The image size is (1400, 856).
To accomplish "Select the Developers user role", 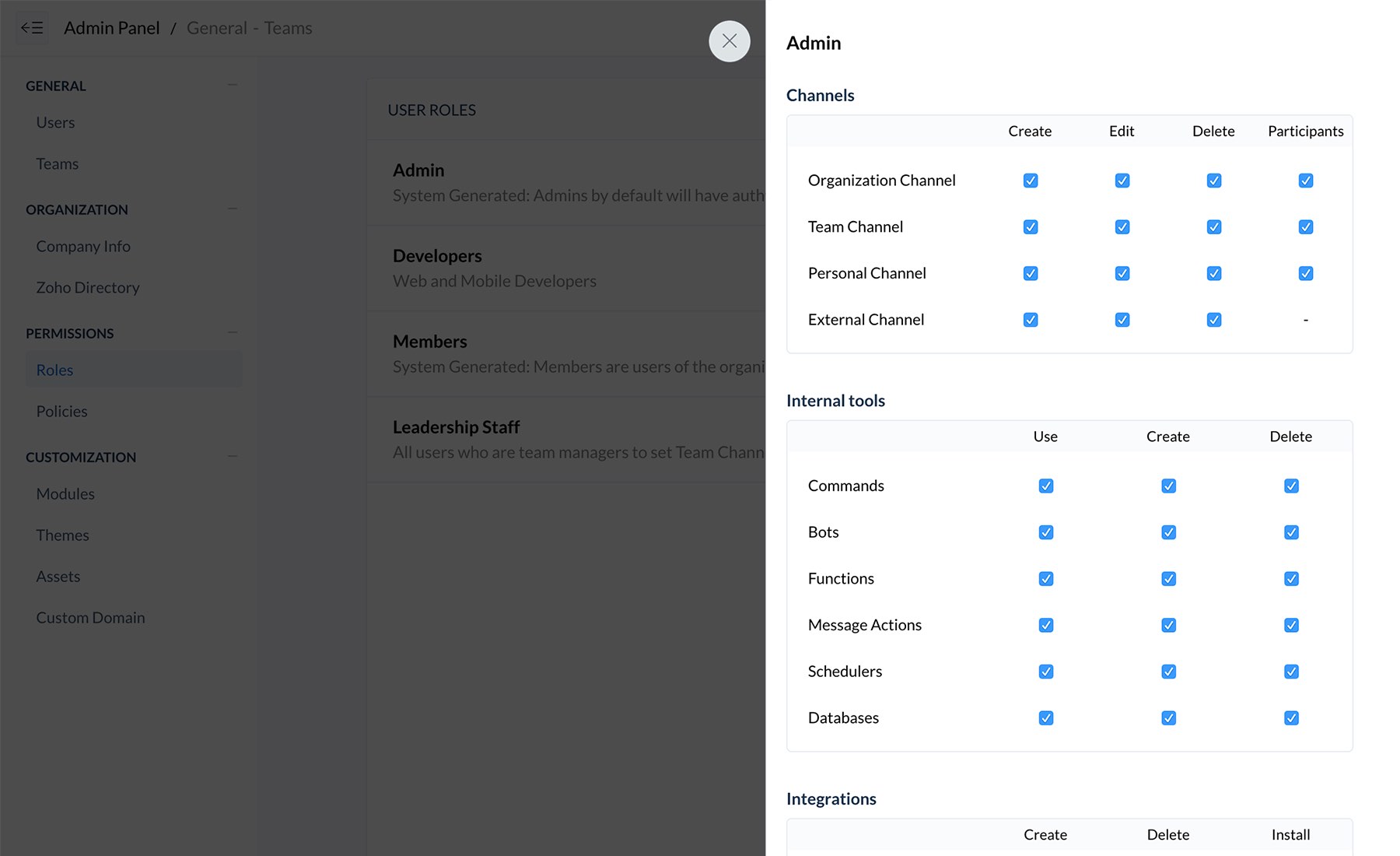I will (566, 268).
